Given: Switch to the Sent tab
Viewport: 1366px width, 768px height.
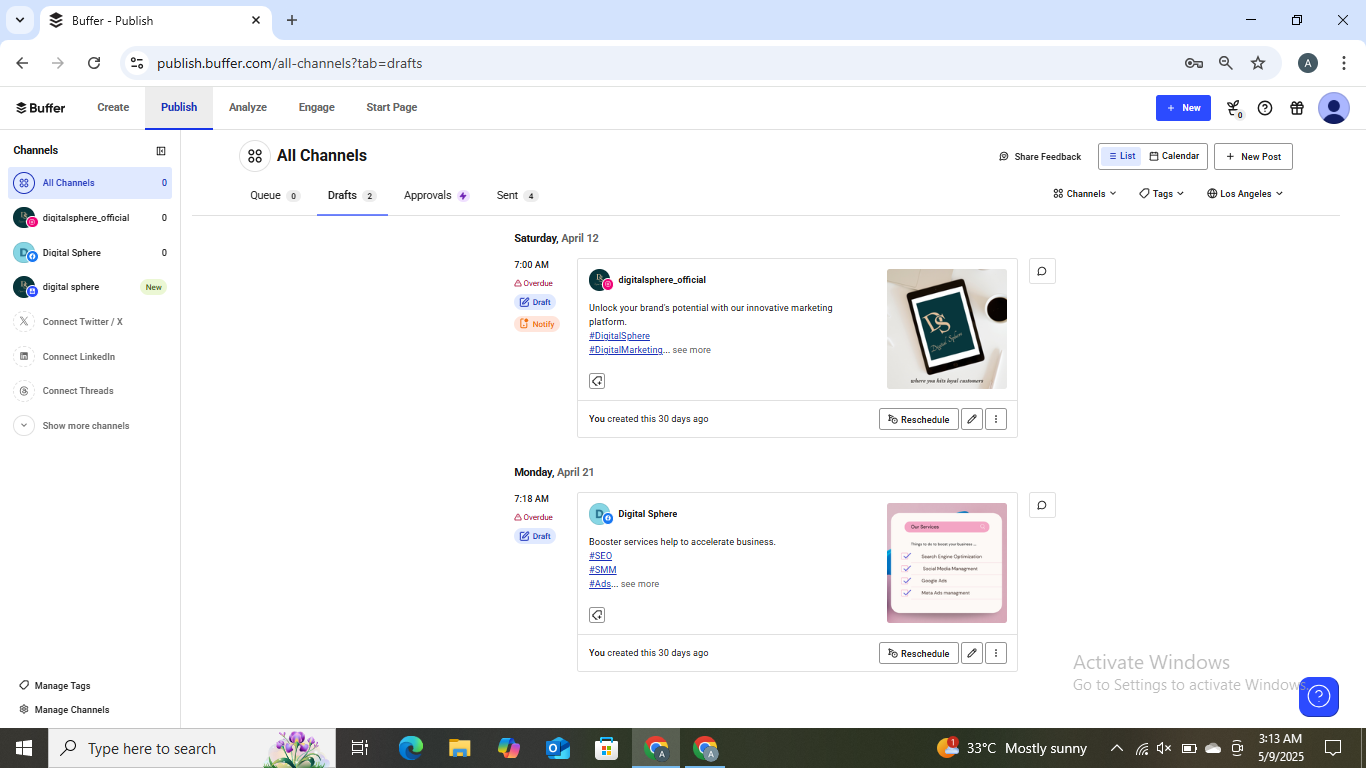Looking at the screenshot, I should [517, 196].
